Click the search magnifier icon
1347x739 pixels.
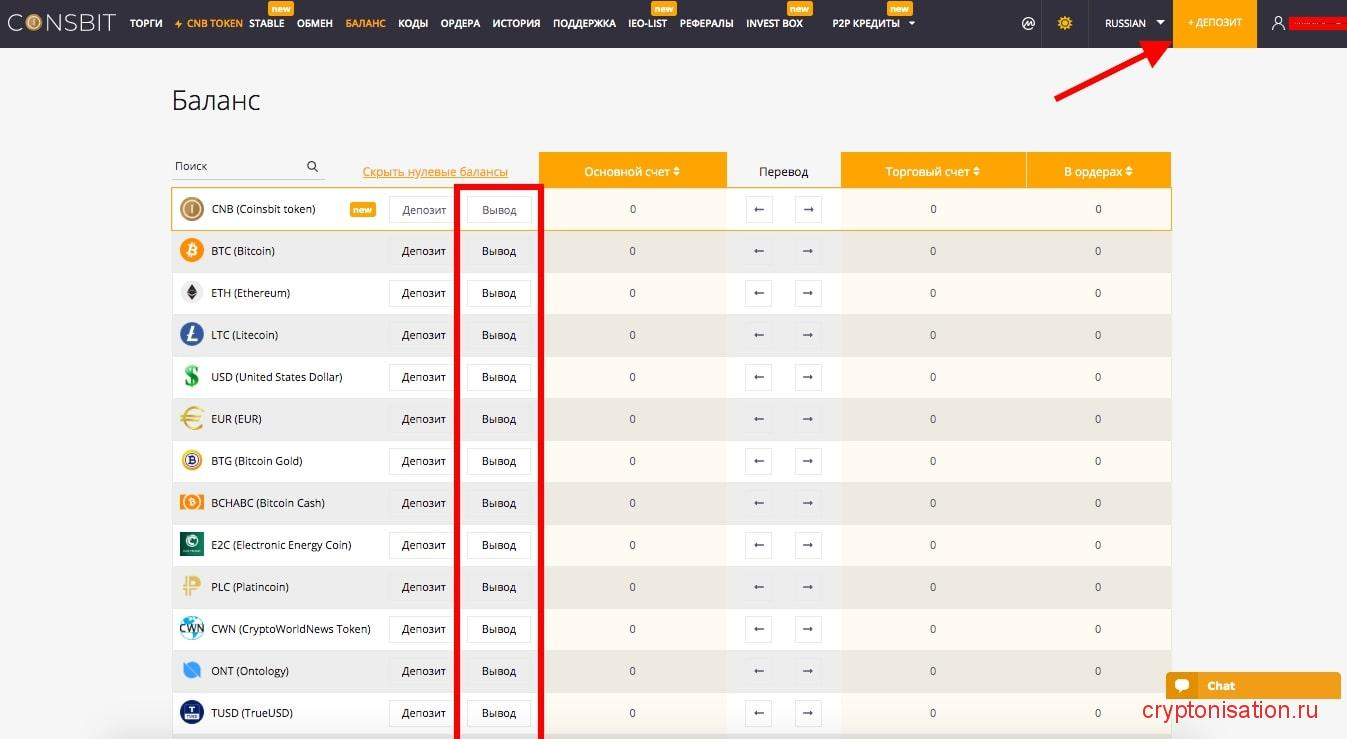(312, 167)
